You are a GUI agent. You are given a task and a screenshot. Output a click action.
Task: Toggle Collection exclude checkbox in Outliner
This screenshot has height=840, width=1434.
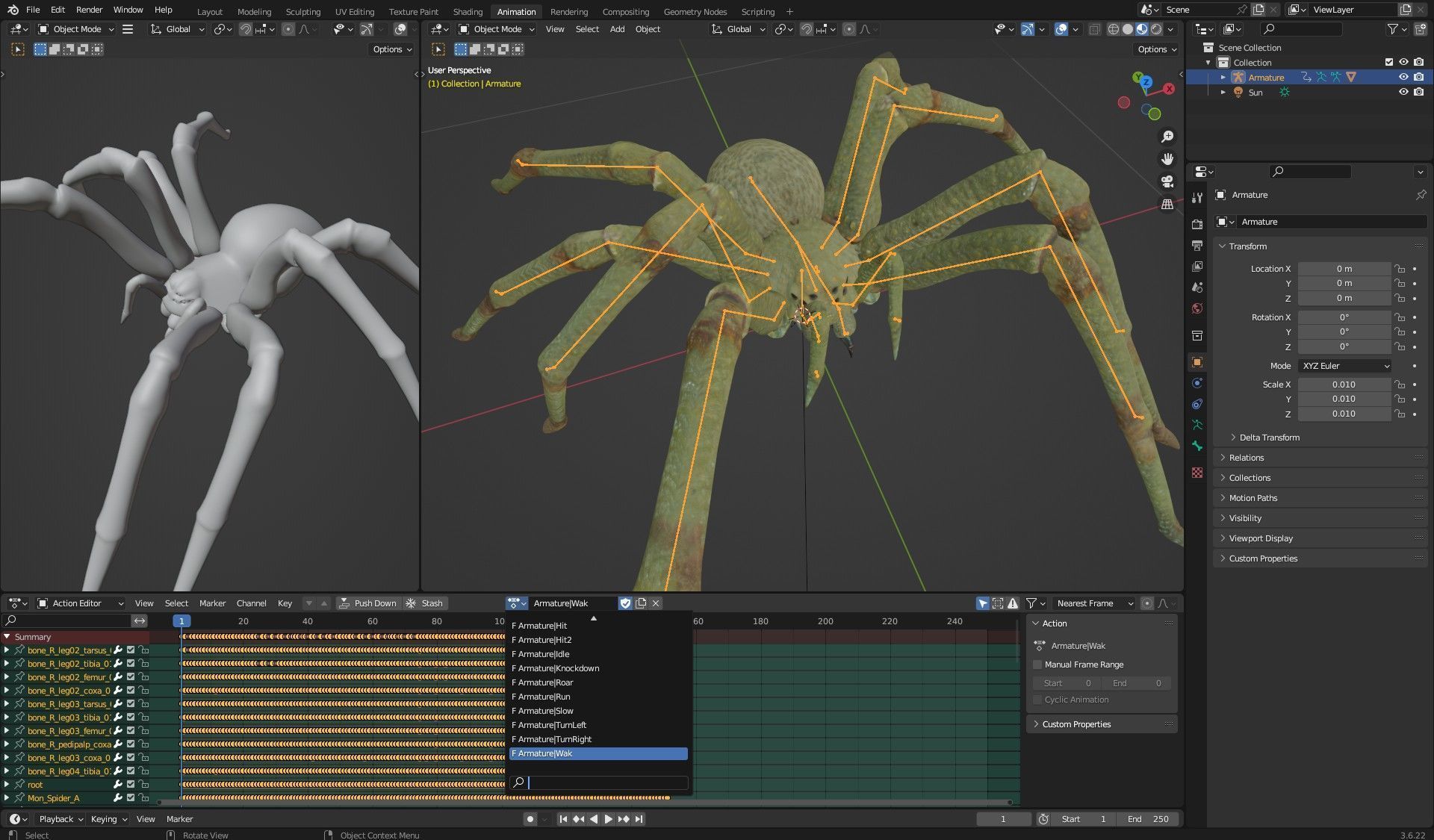pos(1389,63)
